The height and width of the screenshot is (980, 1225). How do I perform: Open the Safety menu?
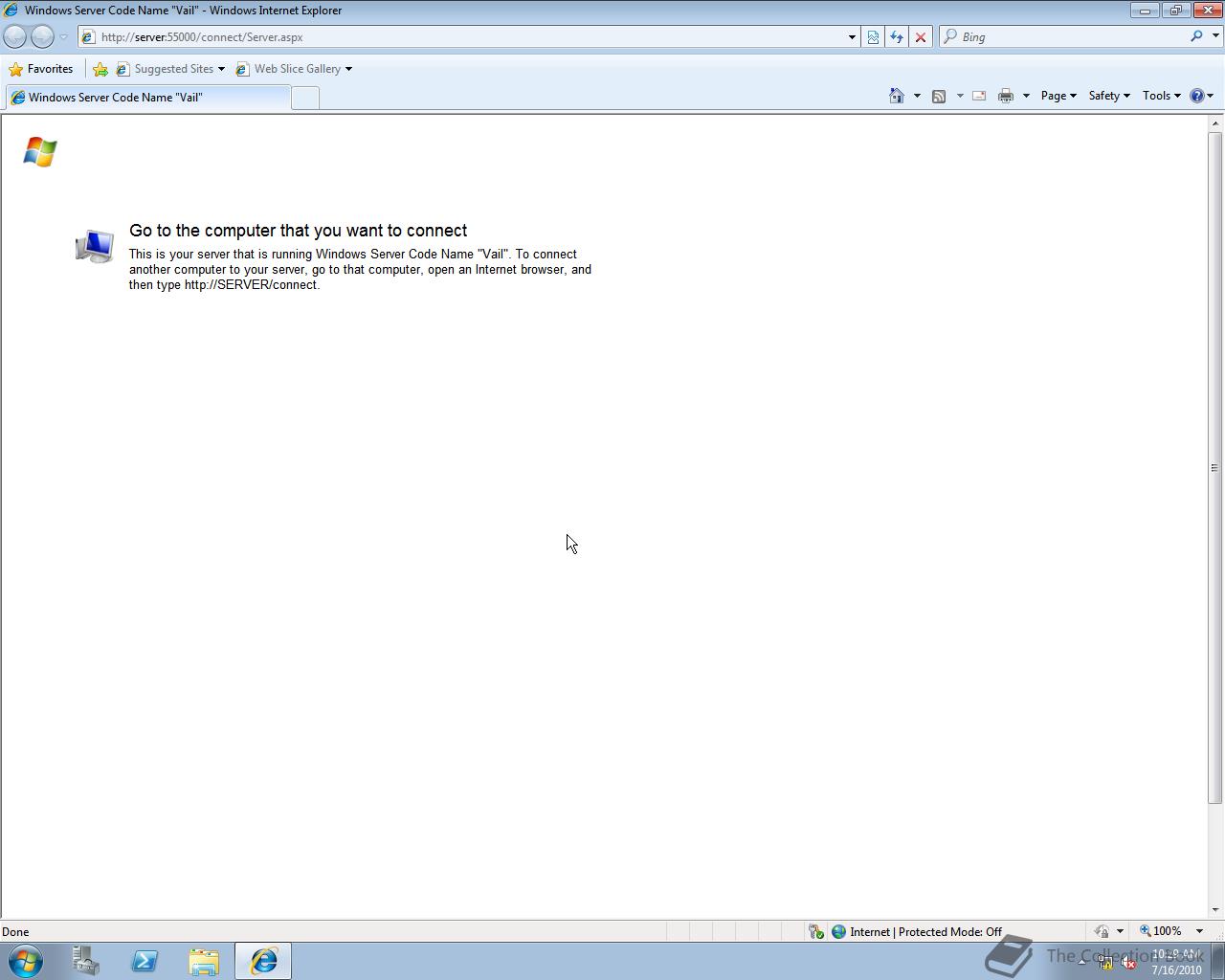pyautogui.click(x=1109, y=96)
